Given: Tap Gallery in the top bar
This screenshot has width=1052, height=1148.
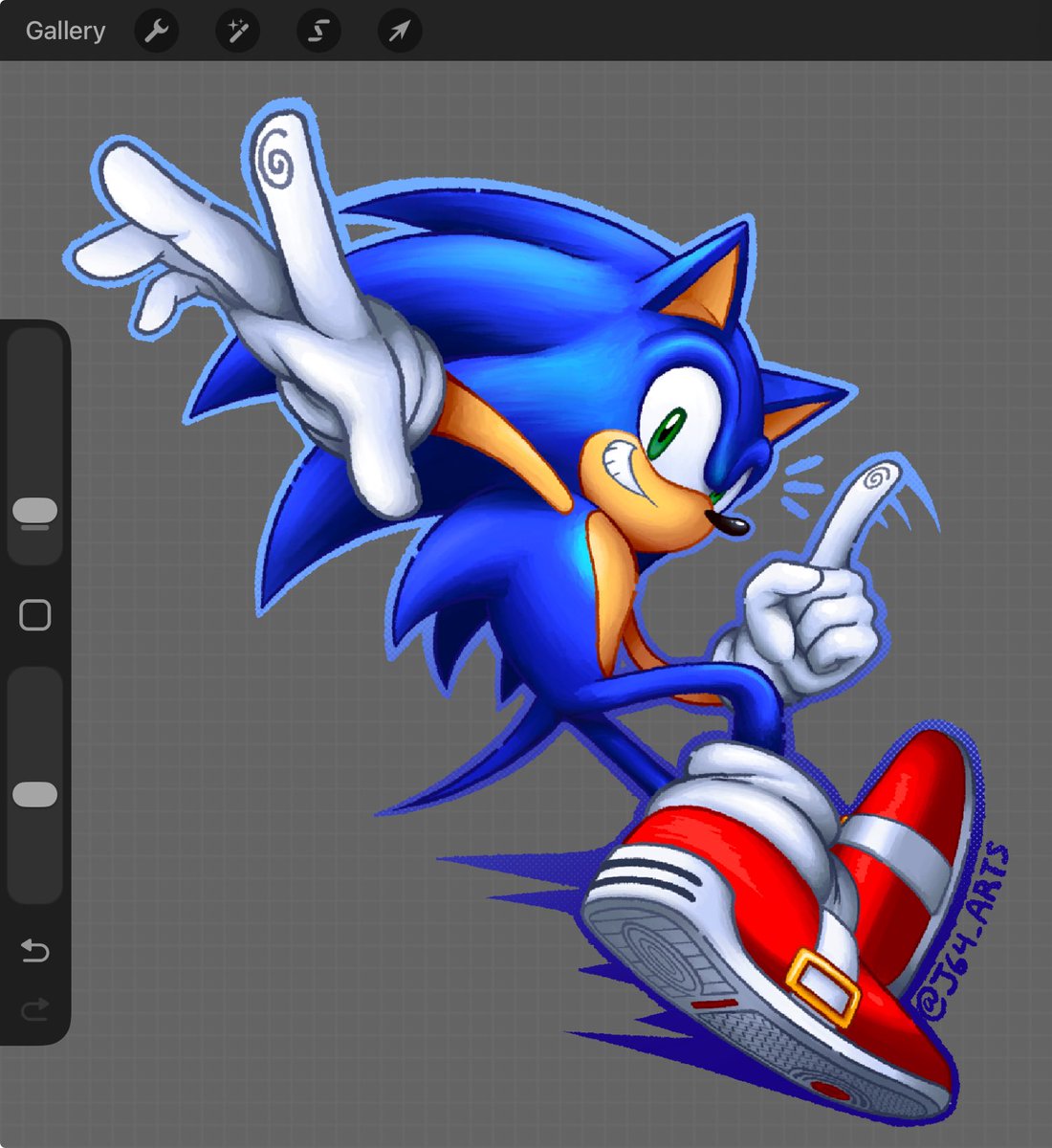Looking at the screenshot, I should click(x=64, y=30).
